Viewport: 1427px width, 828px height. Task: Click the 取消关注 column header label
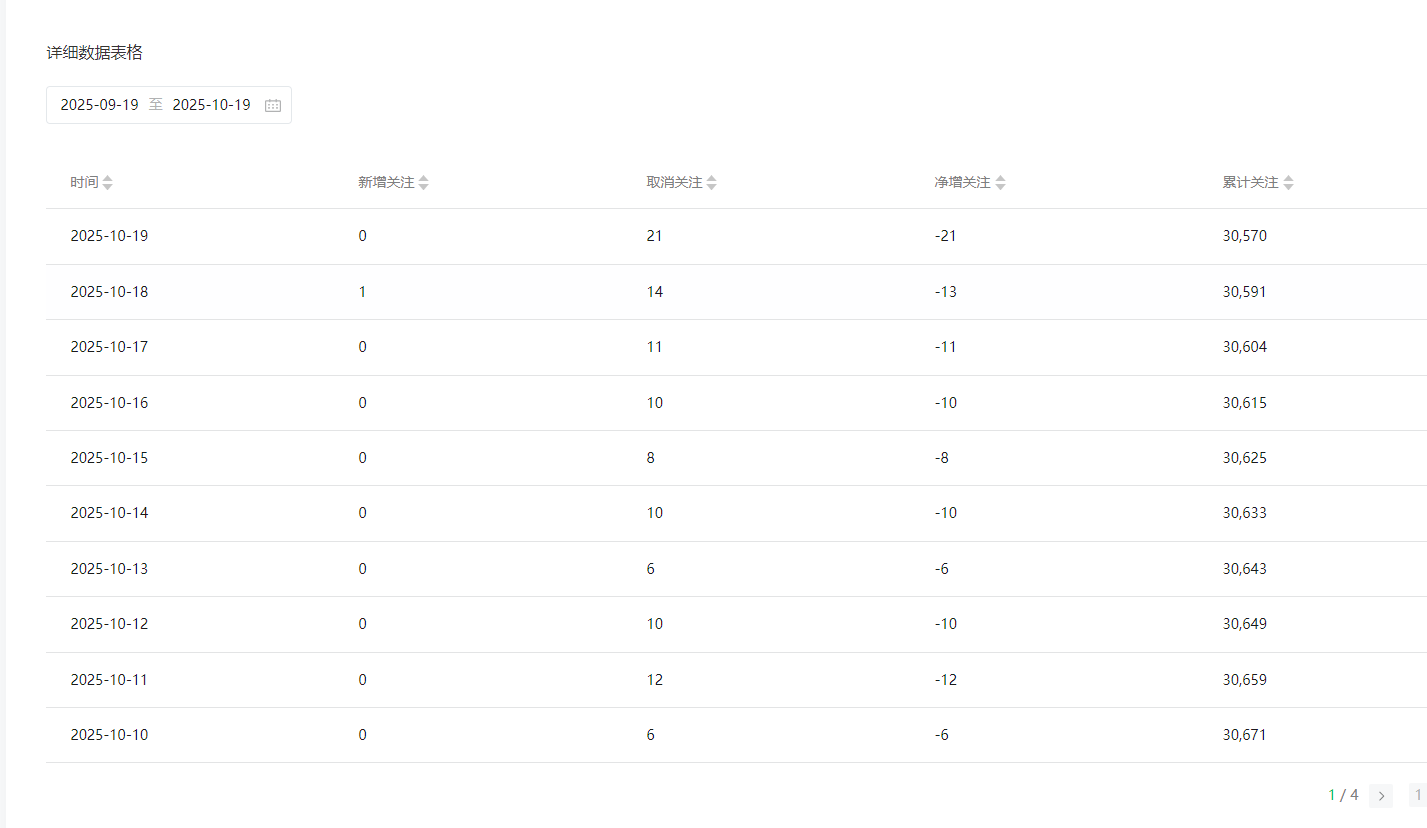pos(674,183)
